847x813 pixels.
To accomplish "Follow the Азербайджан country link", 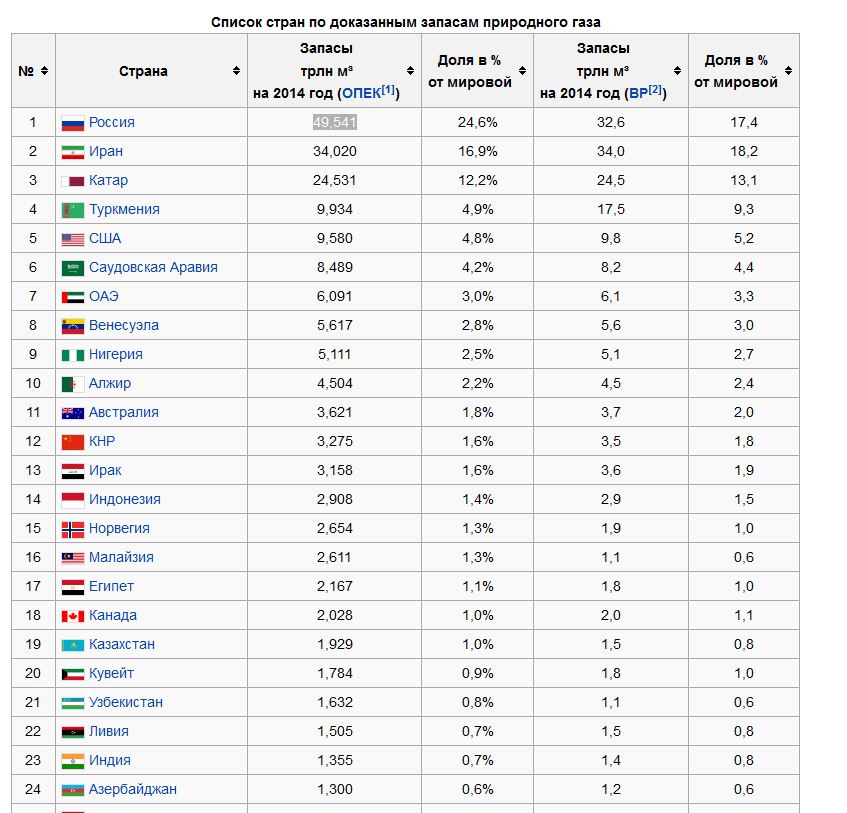I will (132, 790).
